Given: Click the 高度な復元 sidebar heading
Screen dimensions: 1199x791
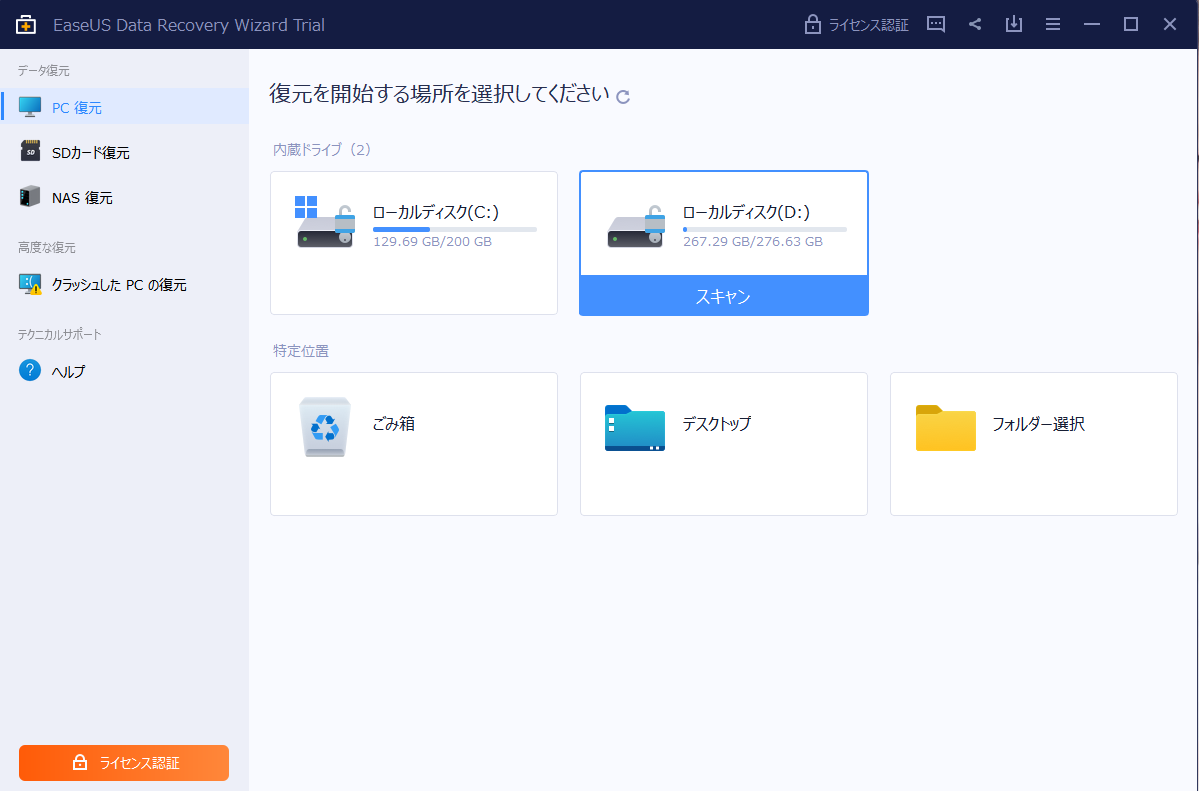Looking at the screenshot, I should (47, 248).
